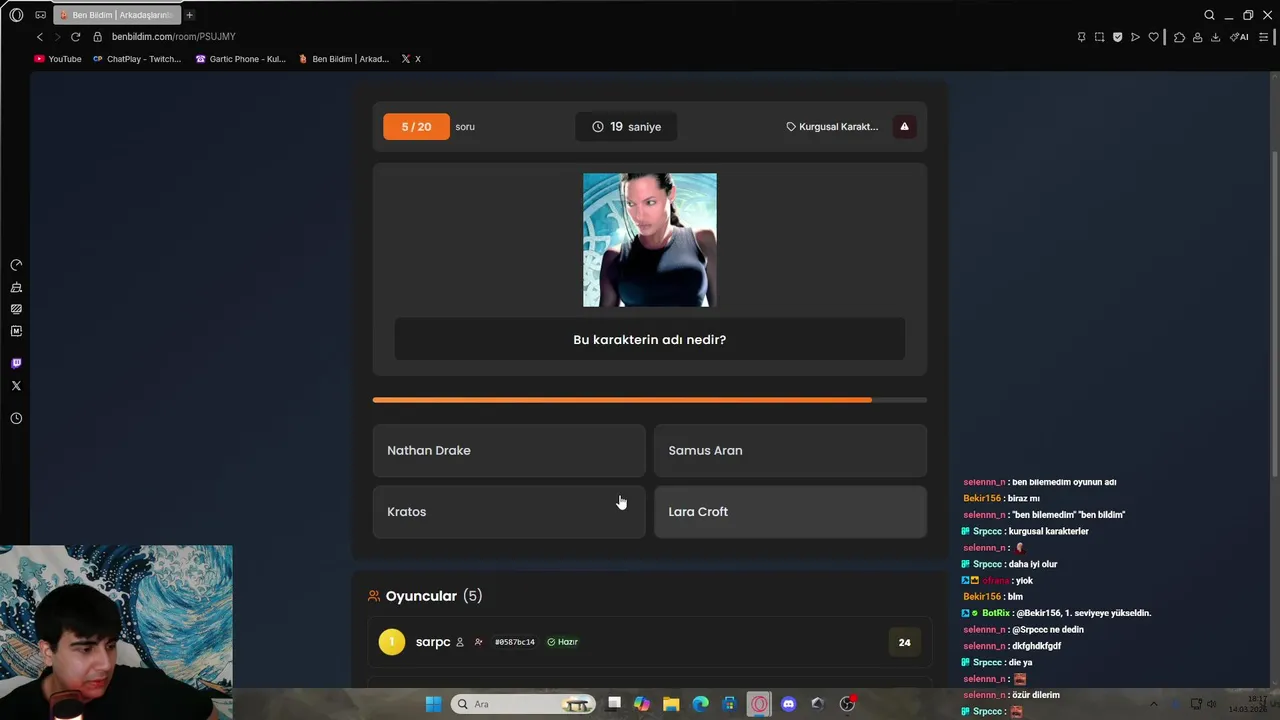Search tabs with the magnifier icon
Viewport: 1280px width, 720px height.
click(x=1209, y=15)
